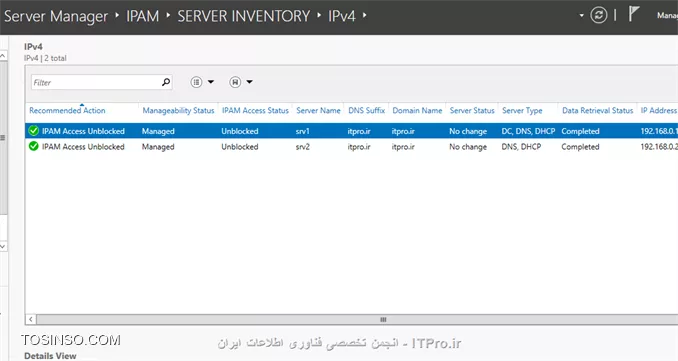Expand breadcrumb arrow after IPv4
The width and height of the screenshot is (678, 361).
[x=365, y=15]
